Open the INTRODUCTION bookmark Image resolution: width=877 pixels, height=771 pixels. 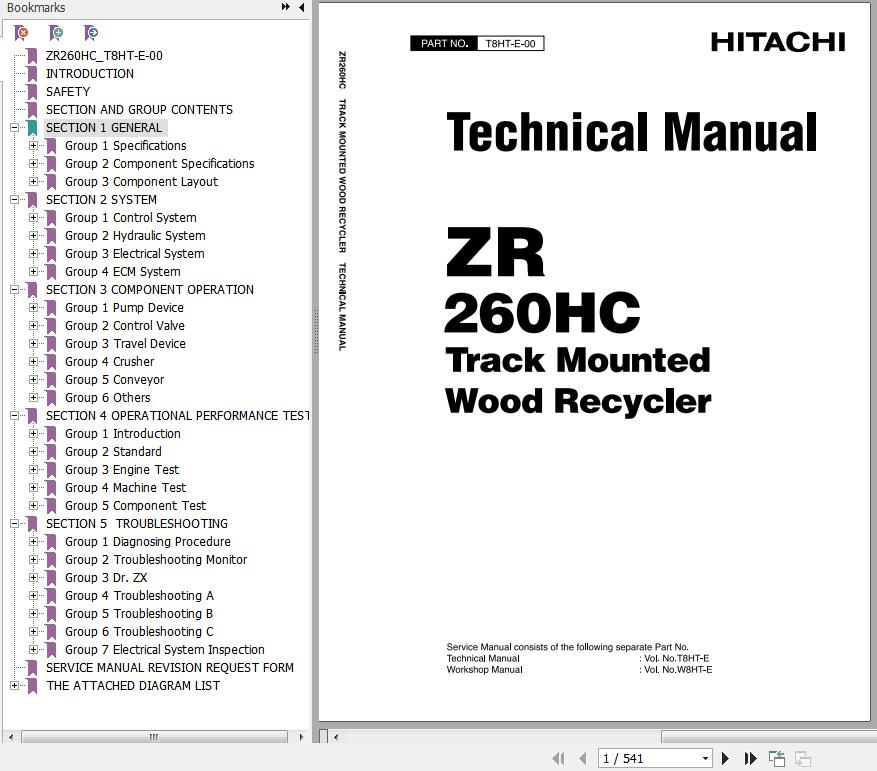89,74
